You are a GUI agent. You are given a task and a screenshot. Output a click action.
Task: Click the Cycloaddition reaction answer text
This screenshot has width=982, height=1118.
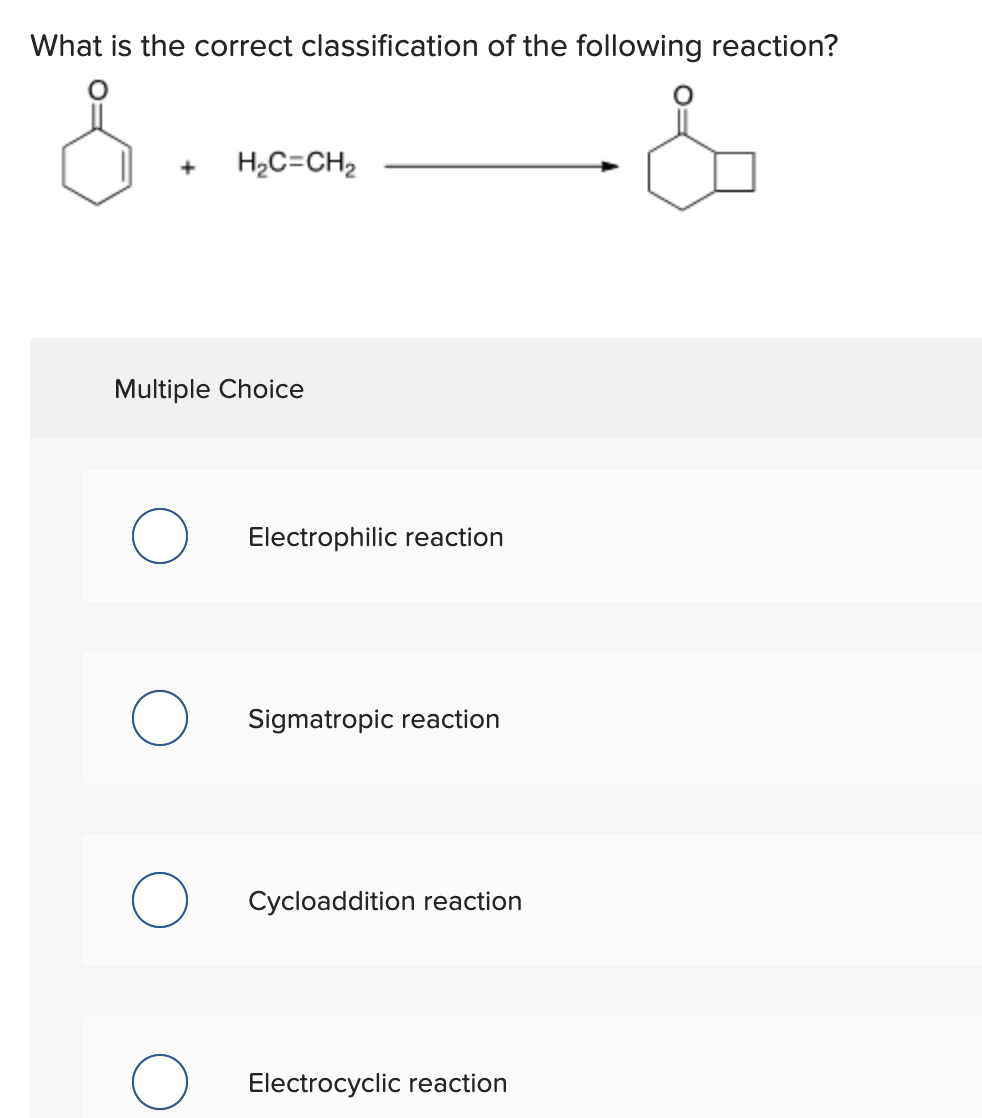[x=384, y=901]
